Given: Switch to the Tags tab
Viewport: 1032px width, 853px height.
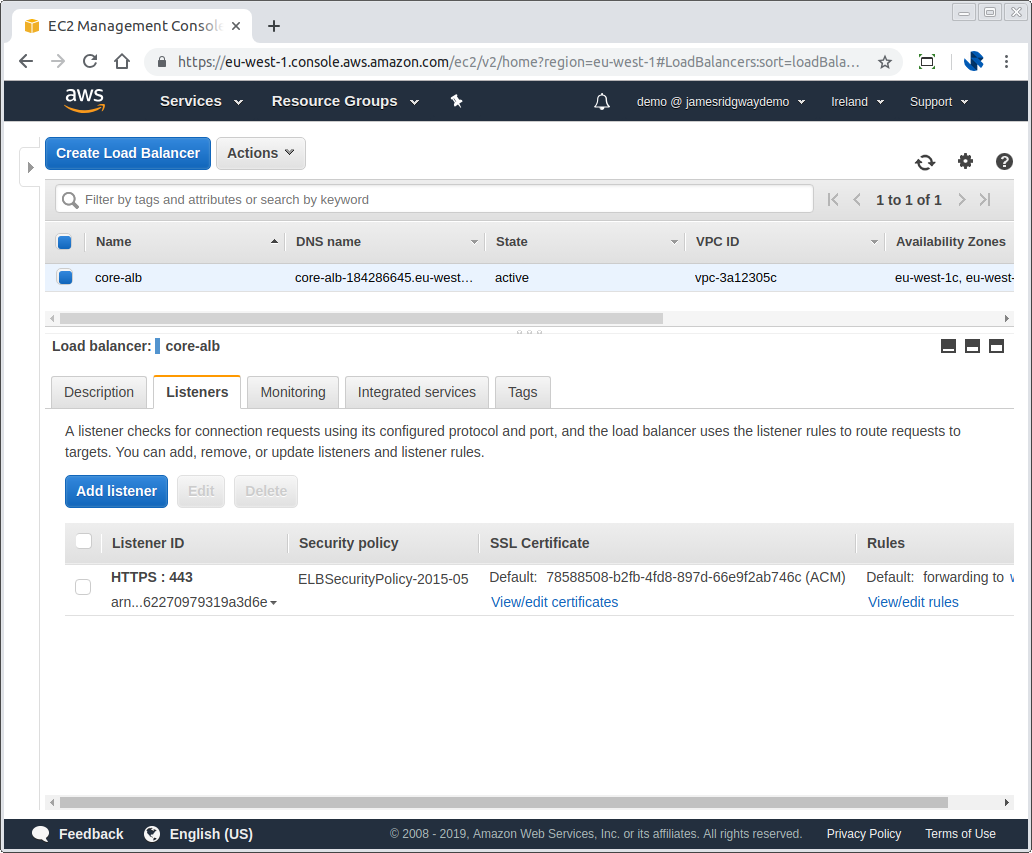Looking at the screenshot, I should click(x=523, y=392).
